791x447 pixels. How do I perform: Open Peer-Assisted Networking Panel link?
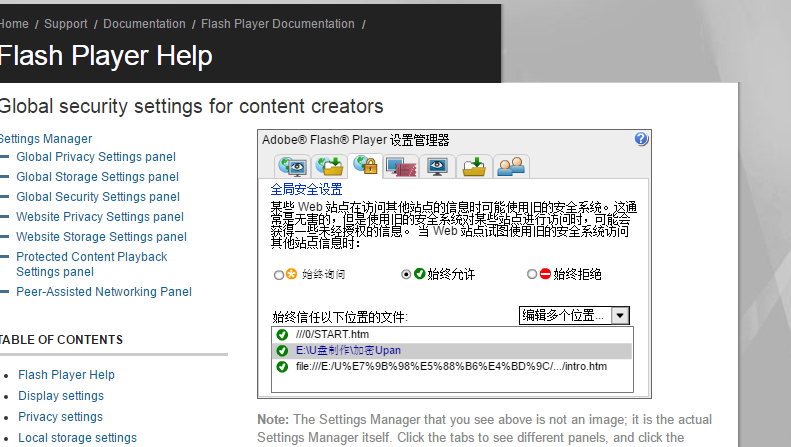104,292
